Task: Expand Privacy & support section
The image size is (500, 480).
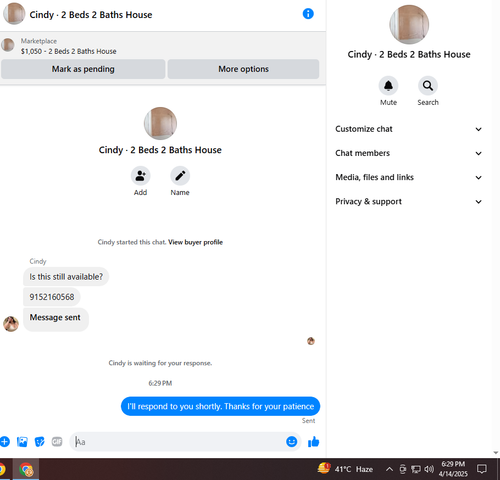Action: pos(409,202)
